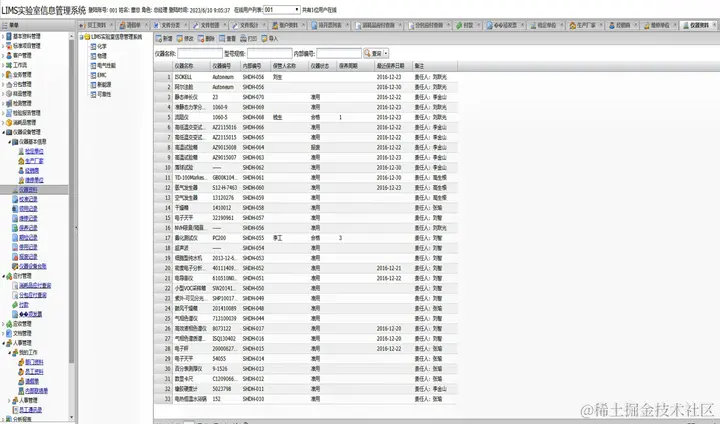Switch to the 付款 tab
This screenshot has height=424, width=720.
(468, 25)
